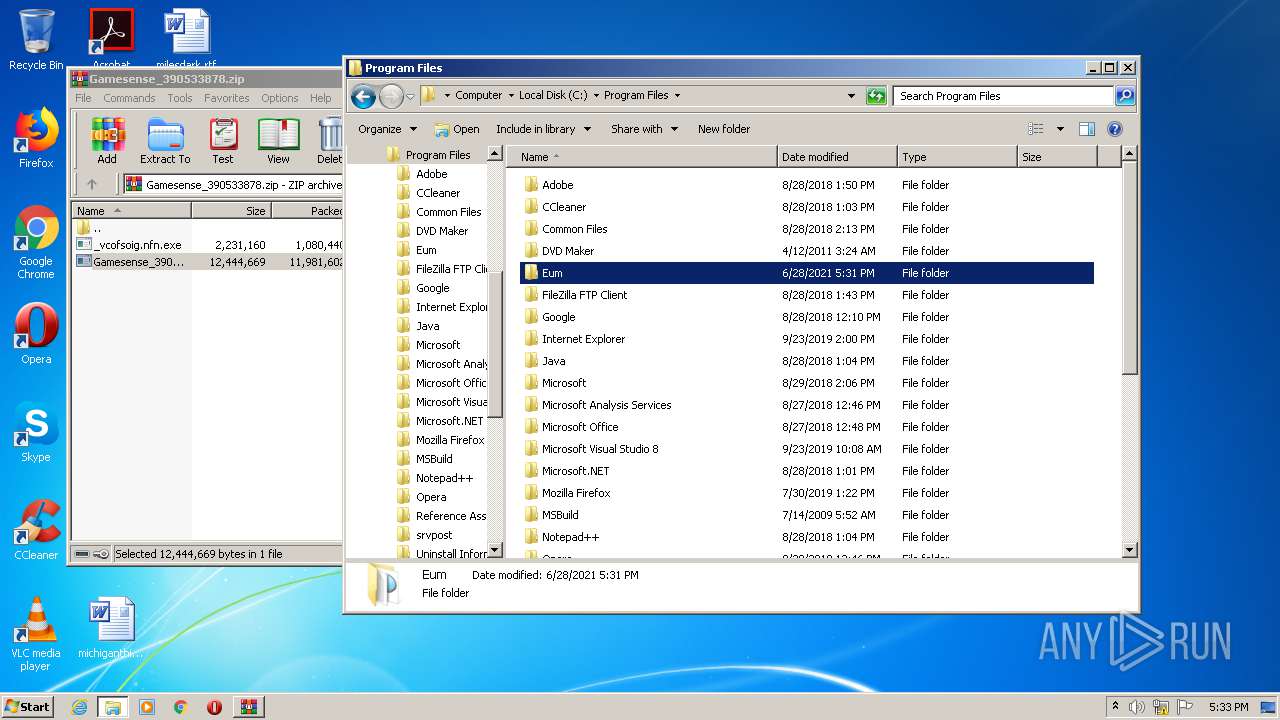
Task: Click the Opera taskbar icon
Action: pos(214,707)
